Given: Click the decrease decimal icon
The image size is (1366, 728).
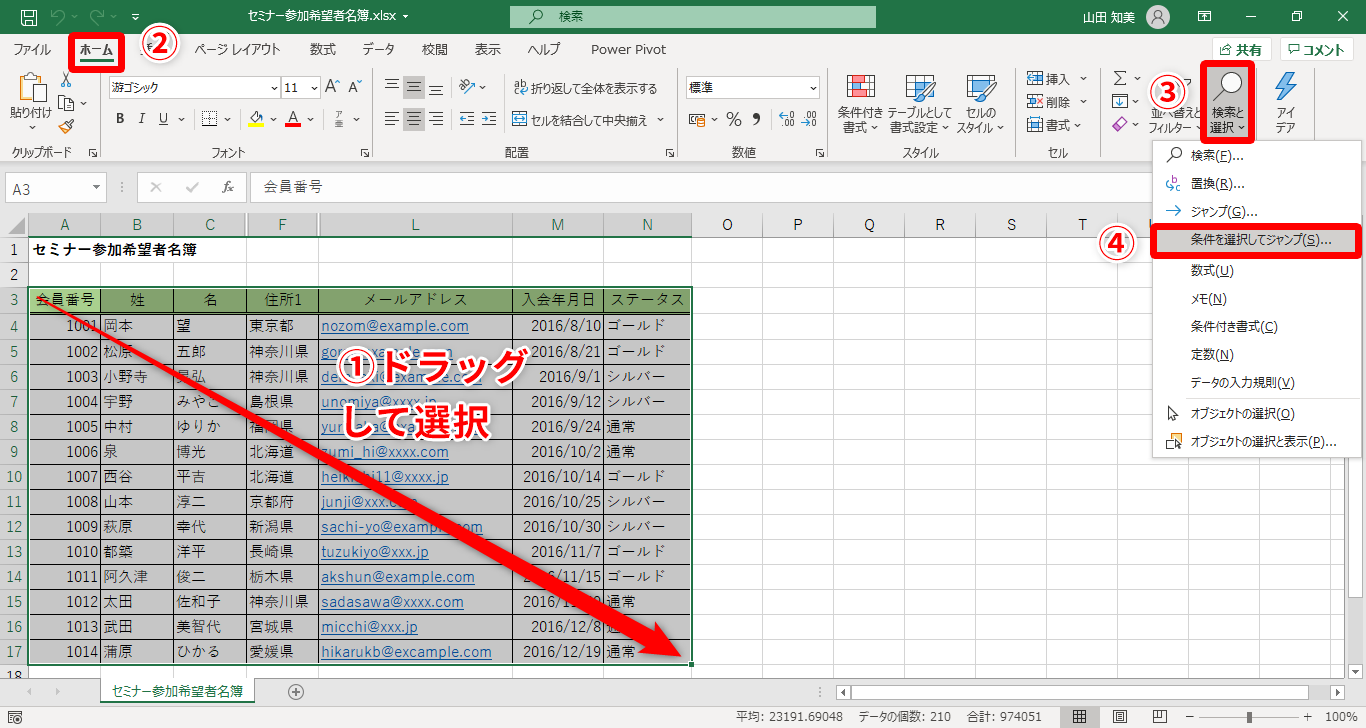Looking at the screenshot, I should [x=809, y=119].
